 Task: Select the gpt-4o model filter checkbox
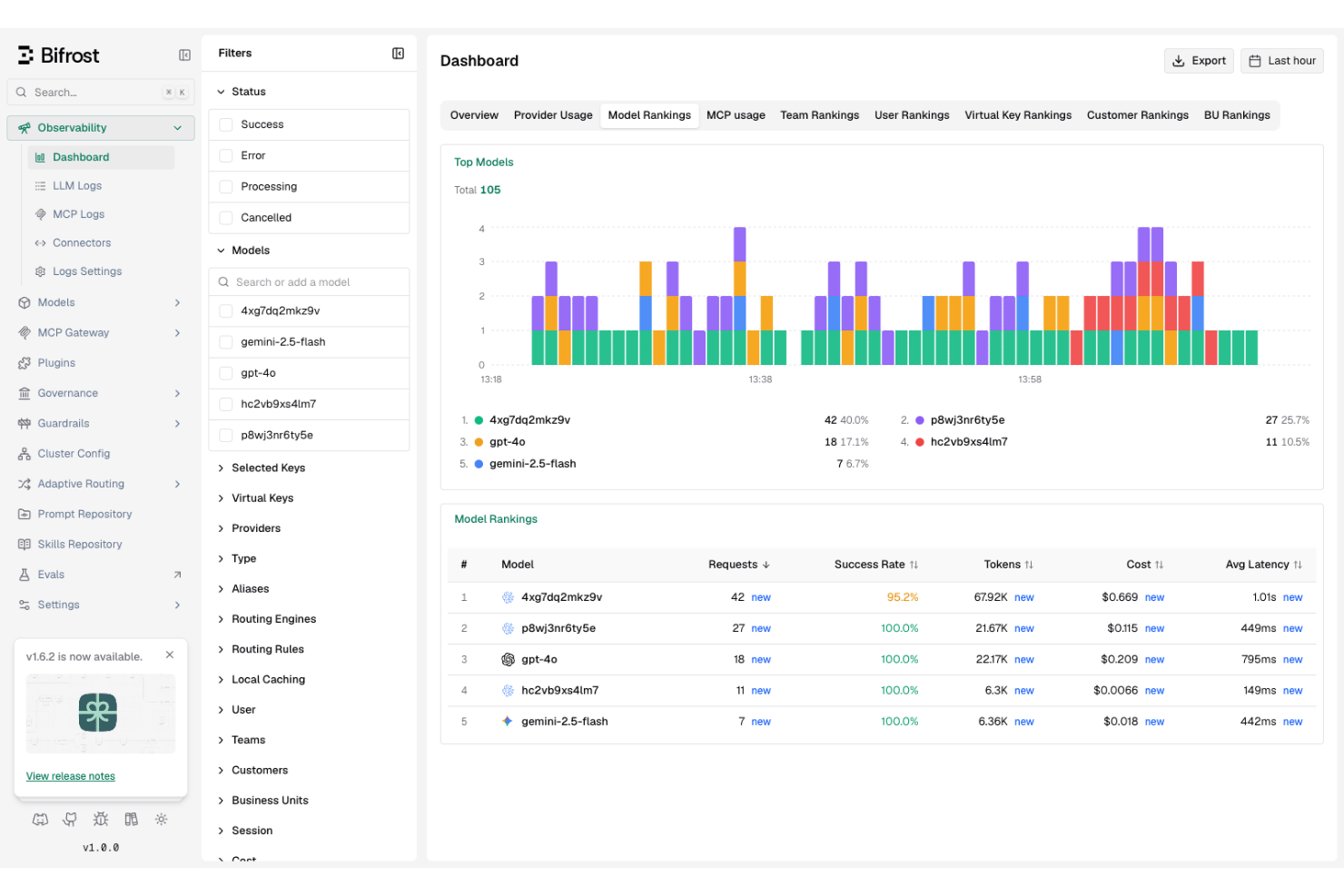click(x=226, y=373)
